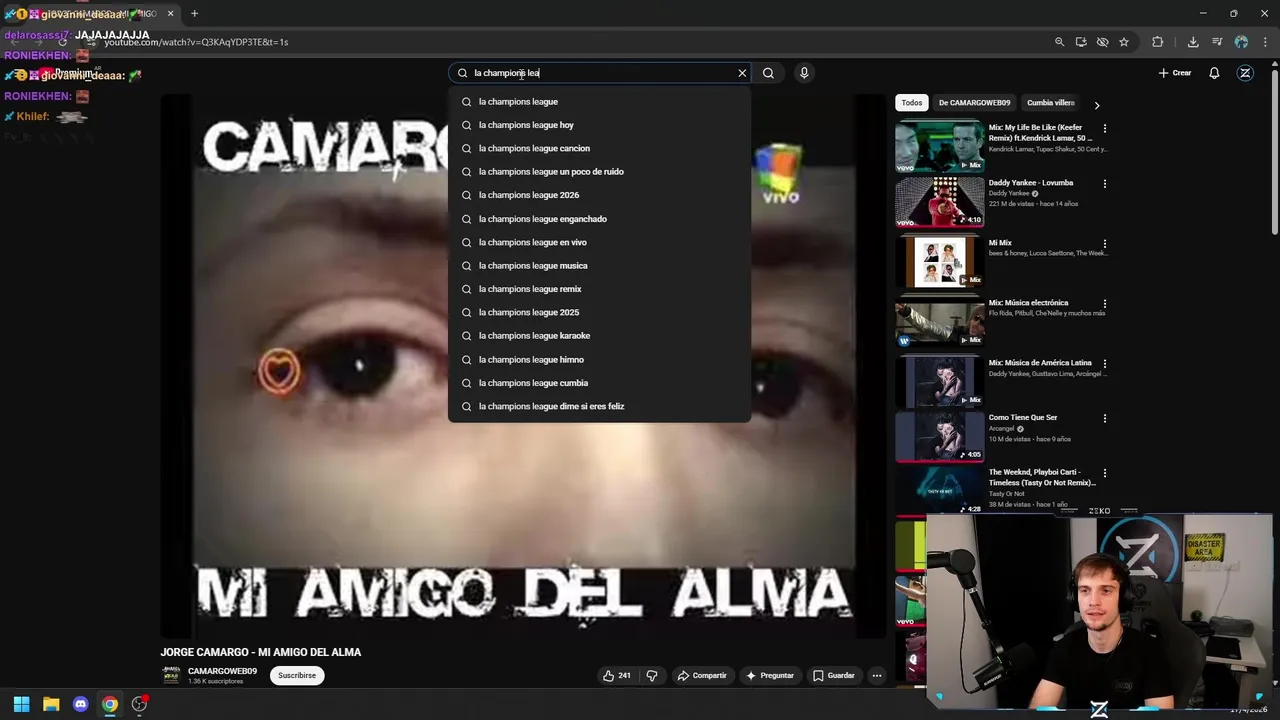The width and height of the screenshot is (1280, 720).
Task: Open options for 'Mix: Música electrónica'
Action: pyautogui.click(x=1105, y=304)
